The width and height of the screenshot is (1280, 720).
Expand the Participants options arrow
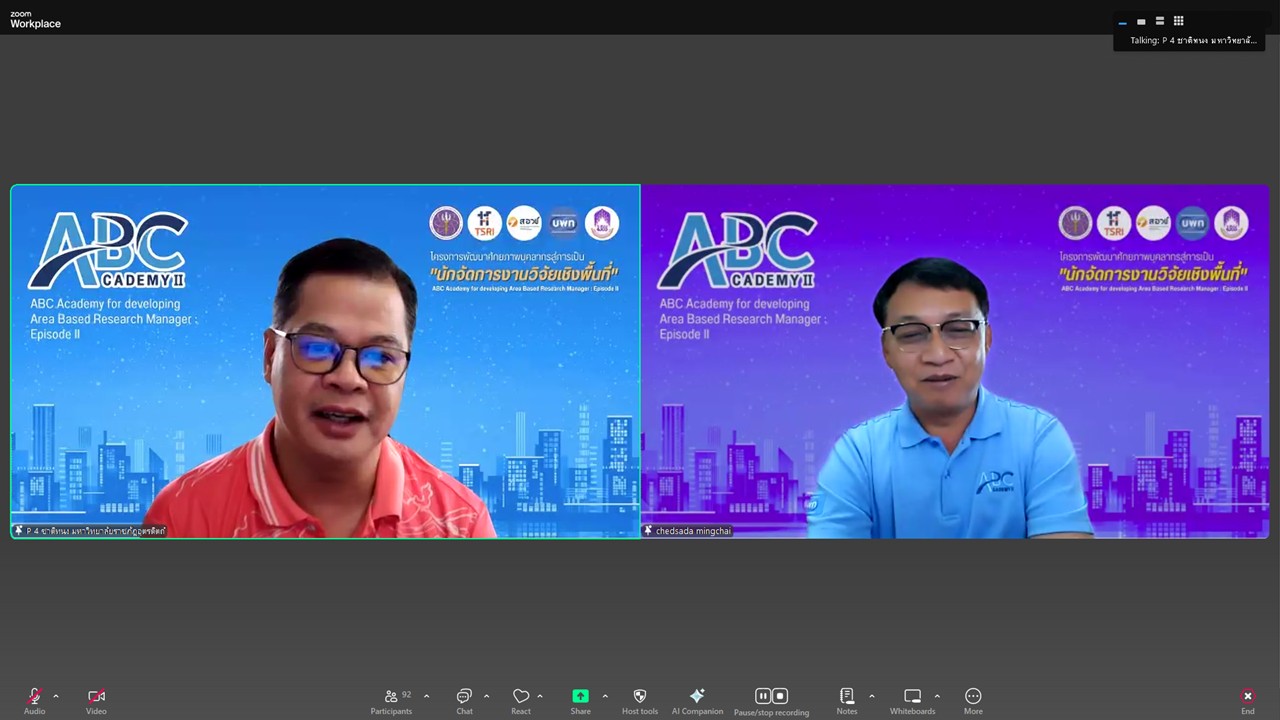coord(426,696)
